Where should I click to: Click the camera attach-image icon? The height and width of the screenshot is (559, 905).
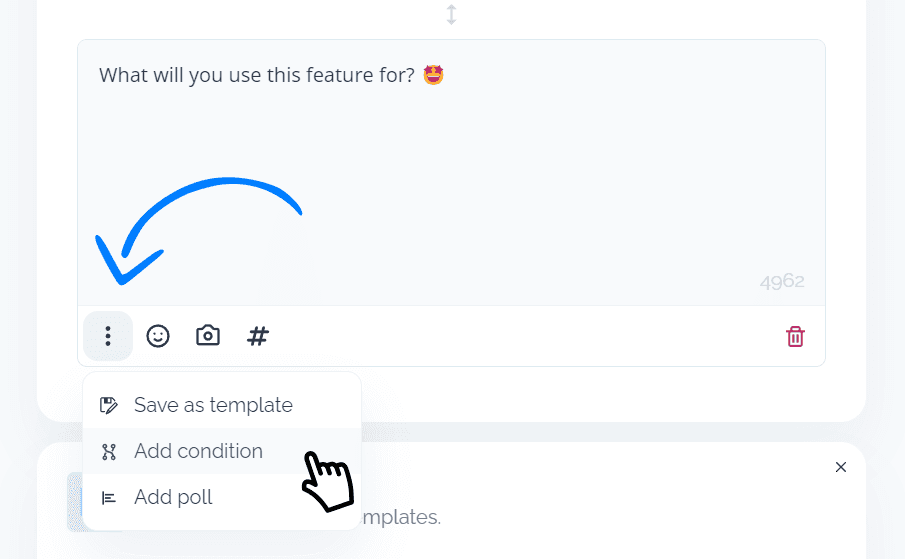tap(208, 335)
